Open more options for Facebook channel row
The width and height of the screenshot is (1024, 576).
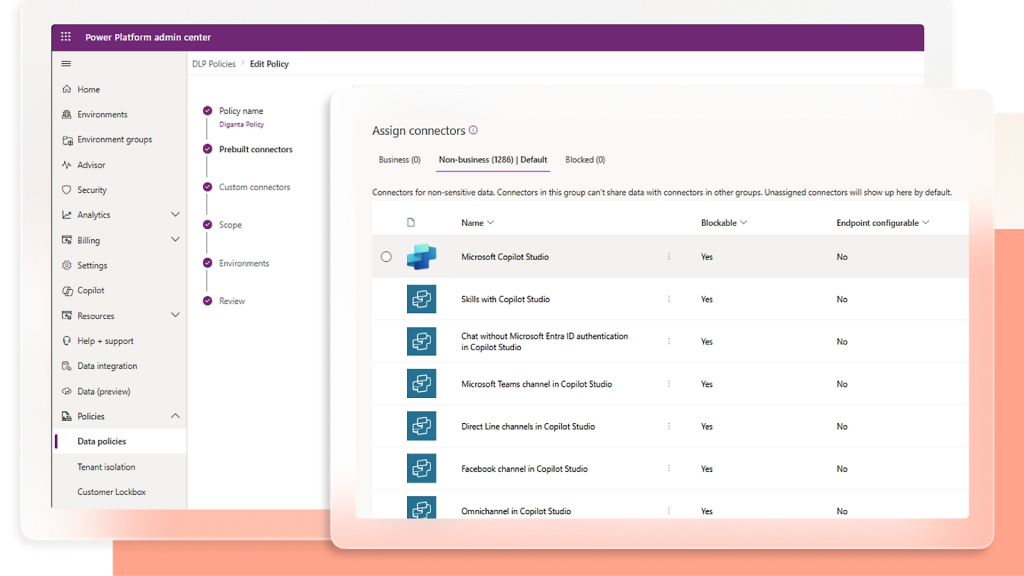tap(669, 468)
